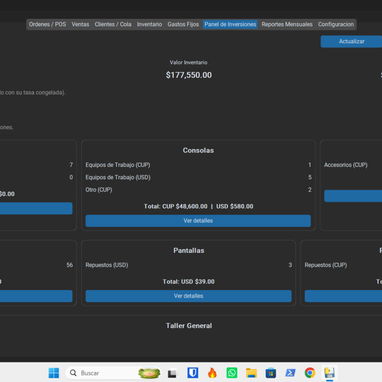Launch Bitwarden from the taskbar
The width and height of the screenshot is (382, 382).
[x=192, y=373]
